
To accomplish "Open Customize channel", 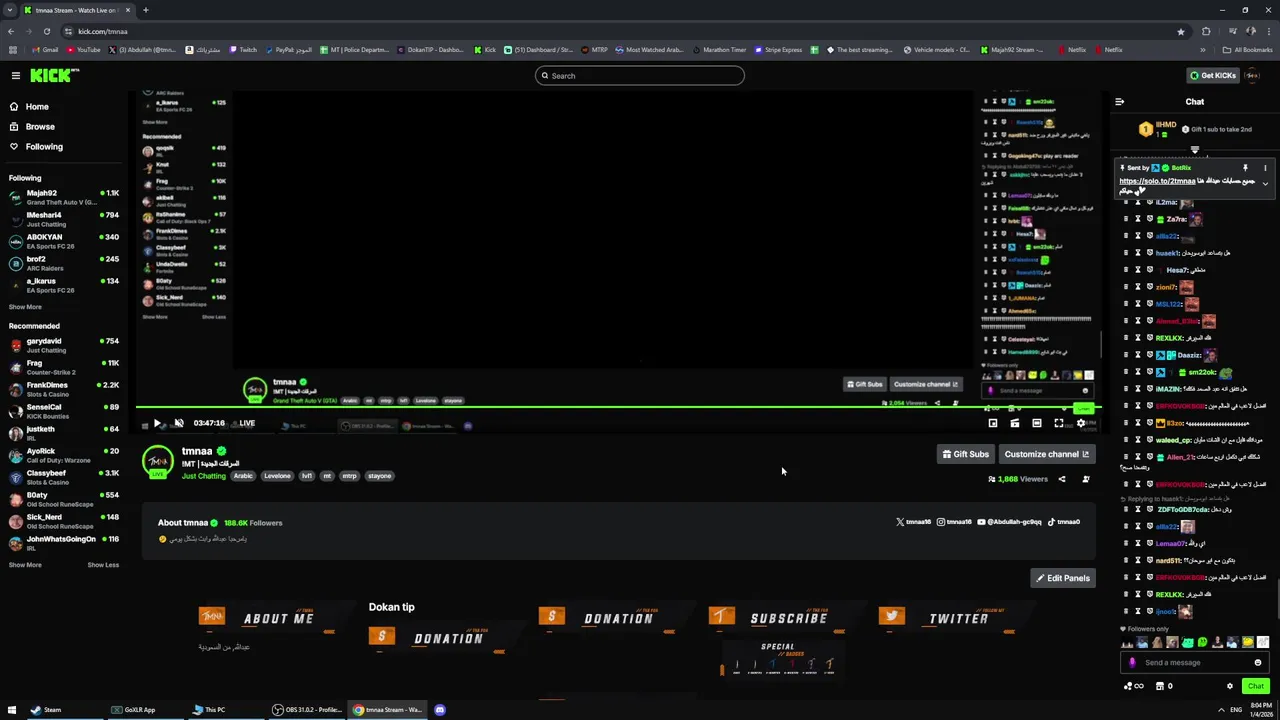I will tap(1046, 454).
